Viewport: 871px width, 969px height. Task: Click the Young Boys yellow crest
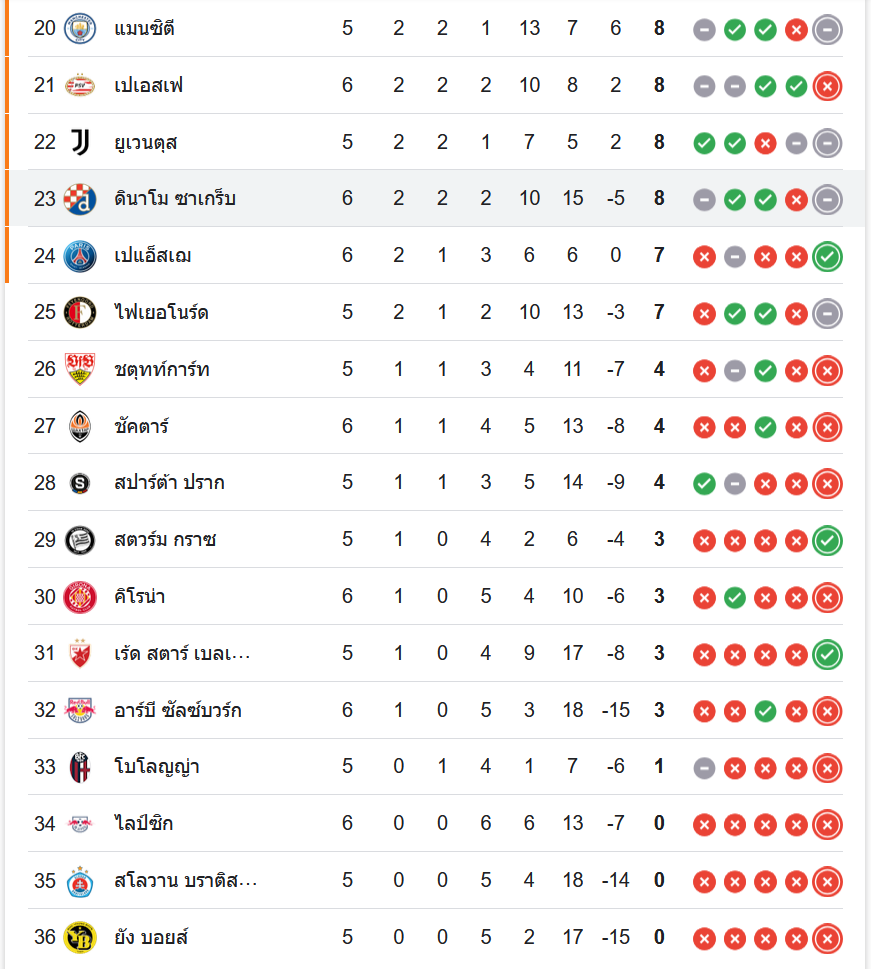pos(79,938)
